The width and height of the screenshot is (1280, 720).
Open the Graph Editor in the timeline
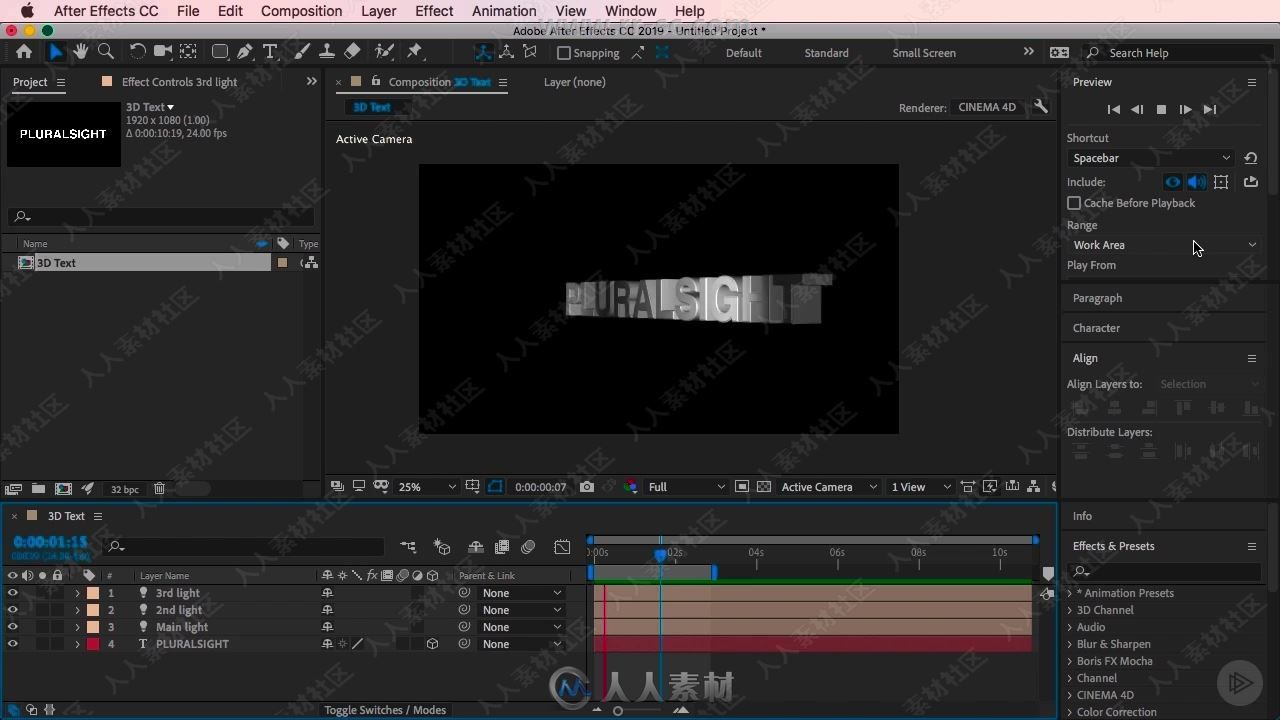point(563,547)
